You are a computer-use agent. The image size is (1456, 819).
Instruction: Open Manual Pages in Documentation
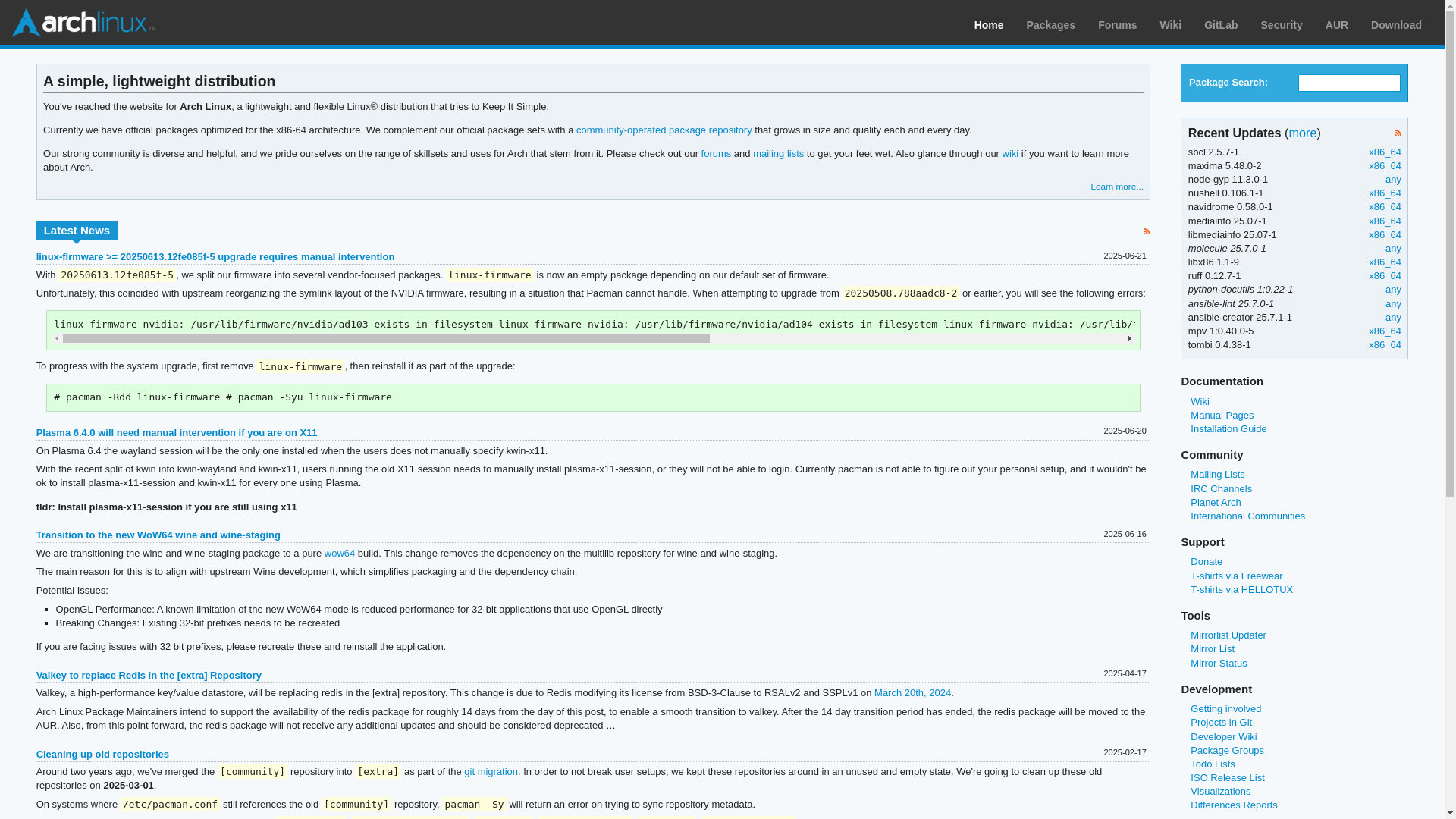point(1221,416)
